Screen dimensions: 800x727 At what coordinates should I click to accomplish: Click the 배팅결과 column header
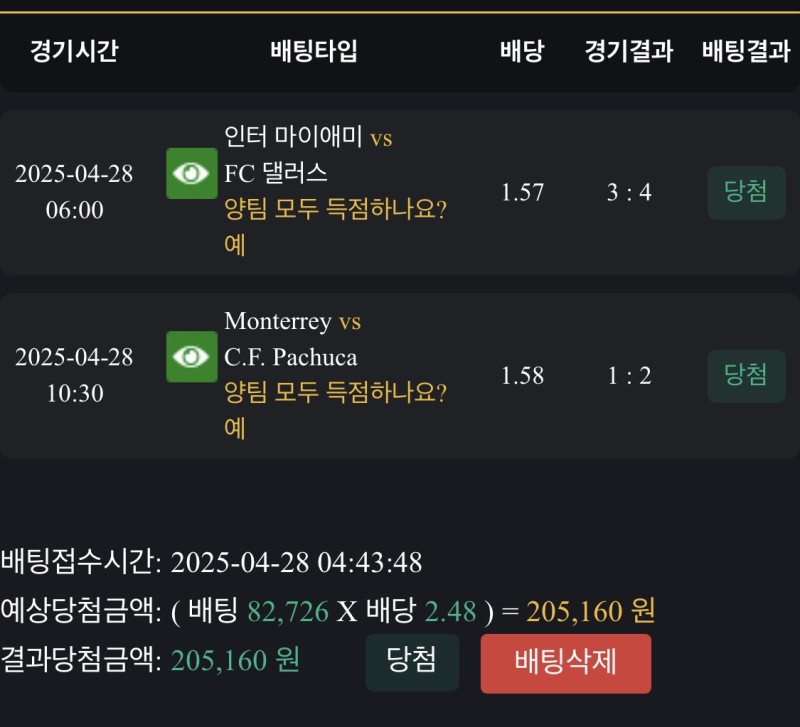pyautogui.click(x=746, y=52)
